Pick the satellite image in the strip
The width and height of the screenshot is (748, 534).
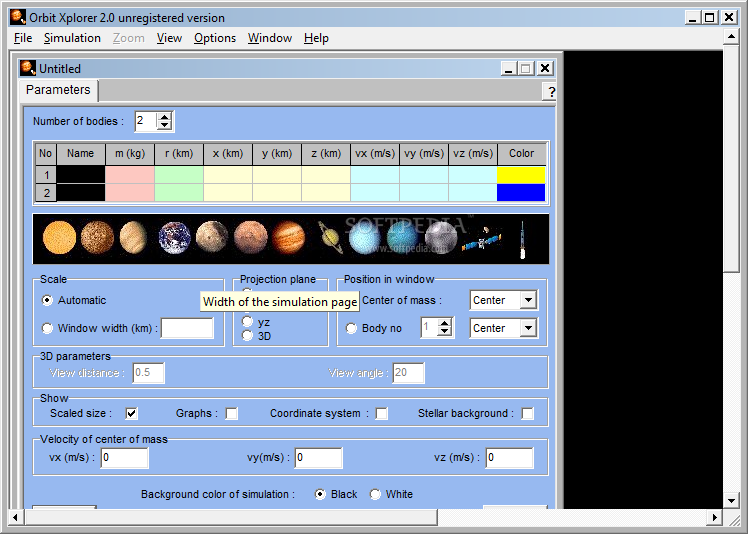[481, 239]
